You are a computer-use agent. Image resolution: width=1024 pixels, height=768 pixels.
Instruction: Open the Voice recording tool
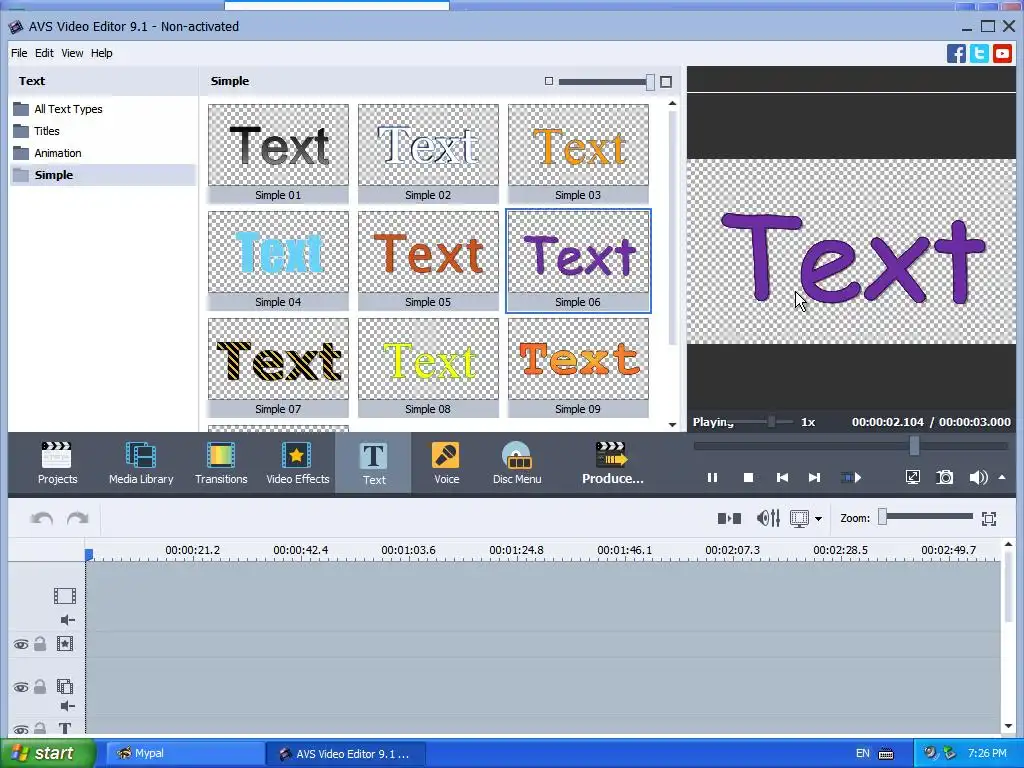446,463
